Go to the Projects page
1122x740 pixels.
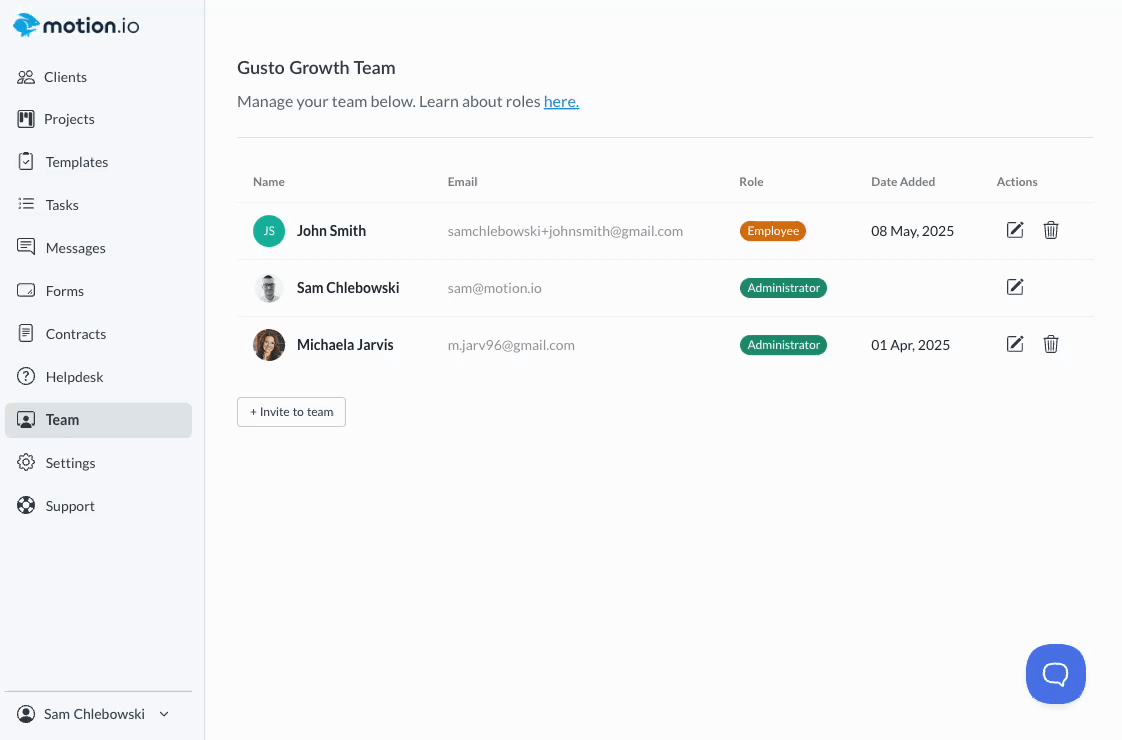(x=69, y=119)
